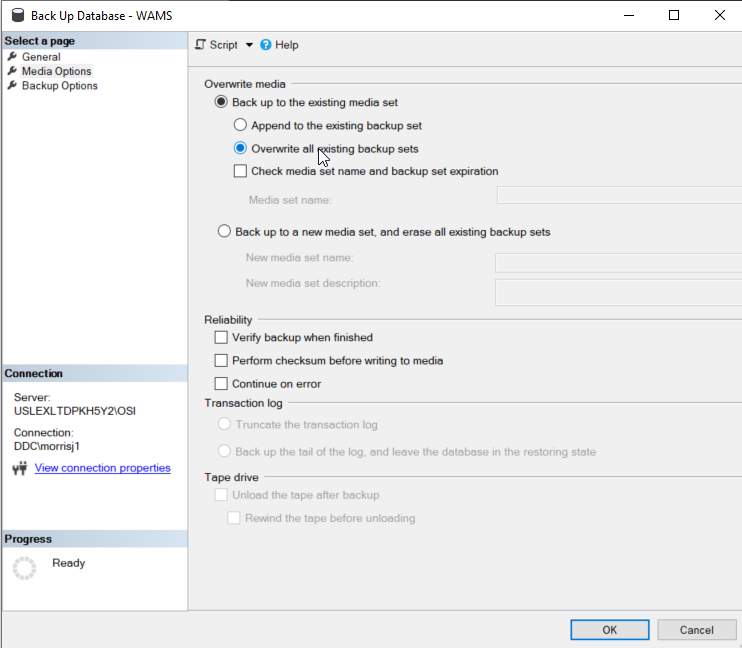The width and height of the screenshot is (742, 648).
Task: Click the Overwrite media group label
Action: tap(245, 84)
